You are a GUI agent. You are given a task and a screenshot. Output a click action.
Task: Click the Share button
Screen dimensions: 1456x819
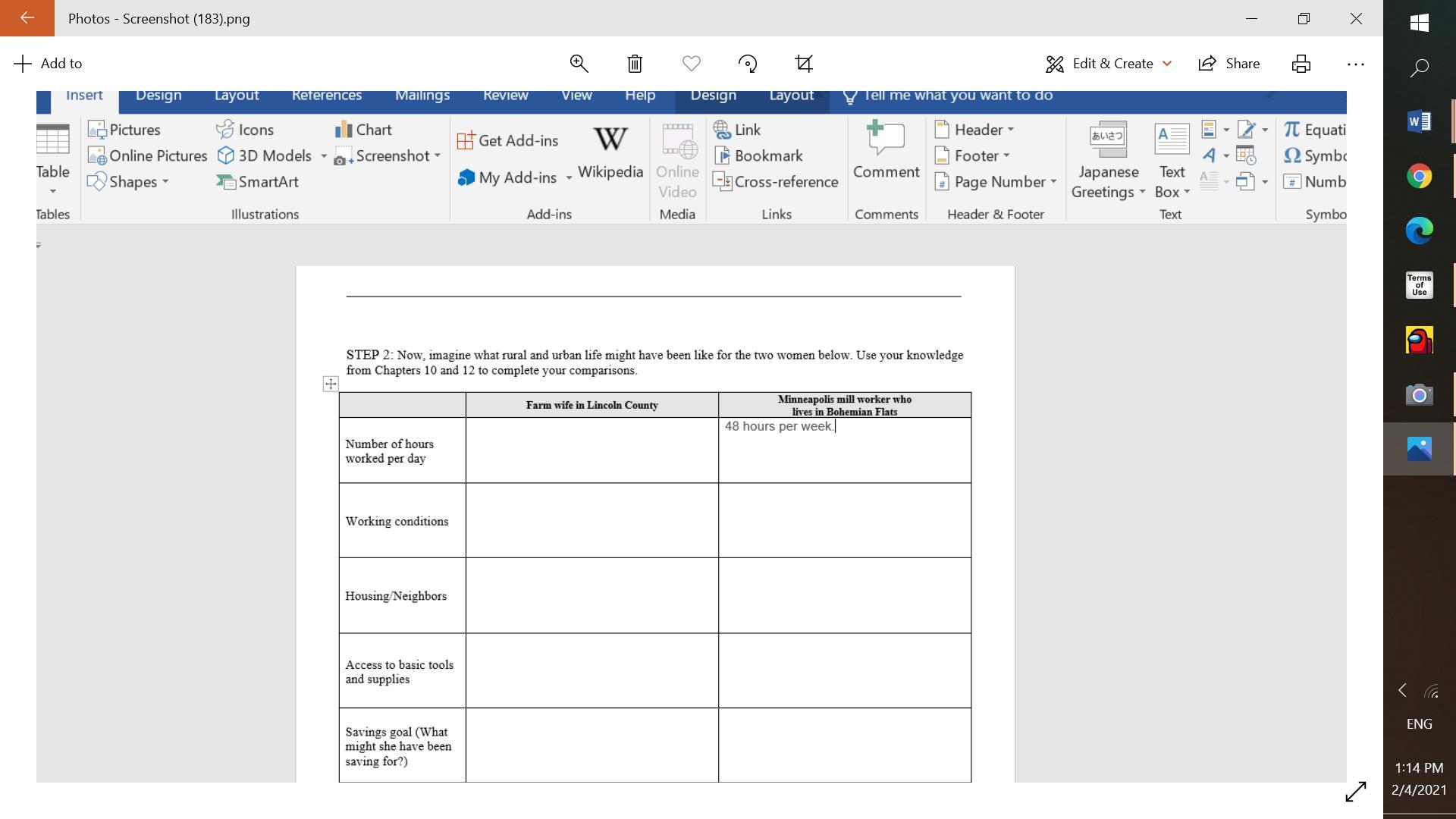pyautogui.click(x=1229, y=64)
